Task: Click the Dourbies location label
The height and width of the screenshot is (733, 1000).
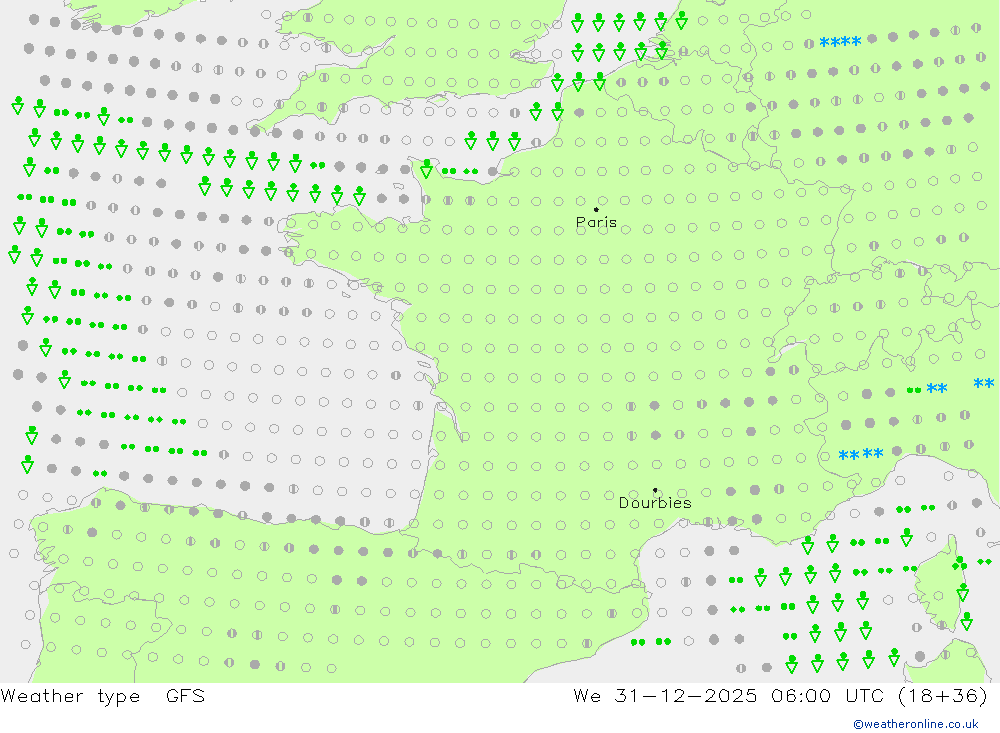Action: click(655, 503)
